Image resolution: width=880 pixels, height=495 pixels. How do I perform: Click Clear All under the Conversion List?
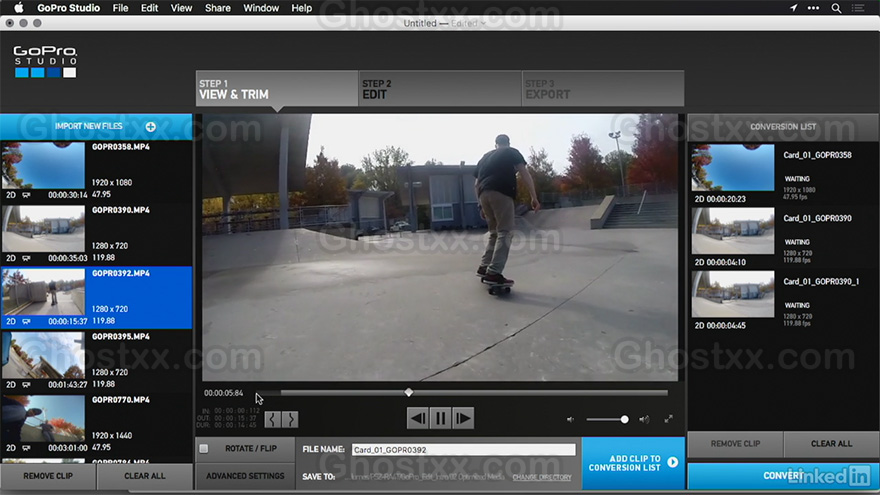point(831,443)
